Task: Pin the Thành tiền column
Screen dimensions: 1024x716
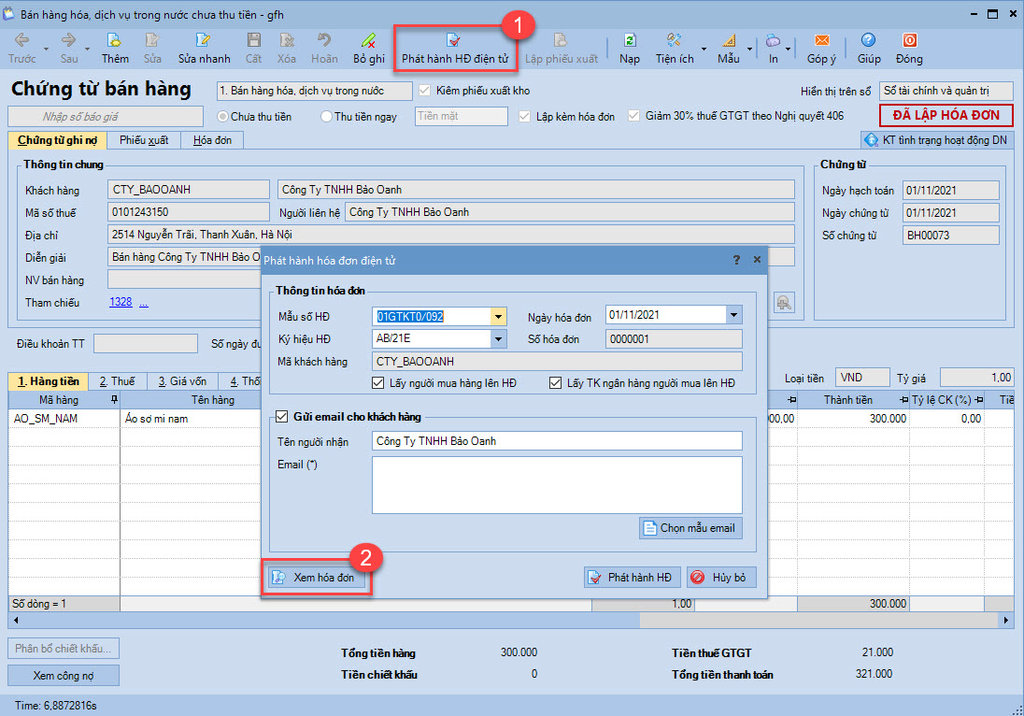Action: (x=904, y=399)
